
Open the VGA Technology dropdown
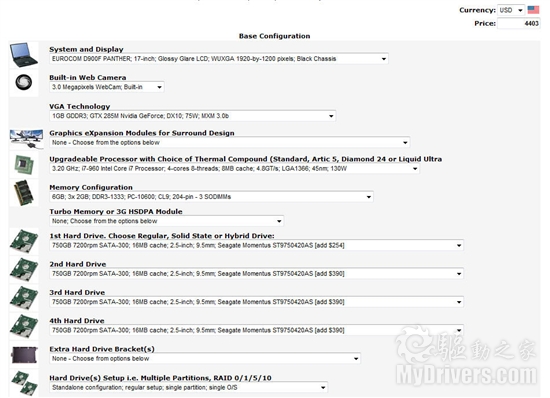click(192, 116)
